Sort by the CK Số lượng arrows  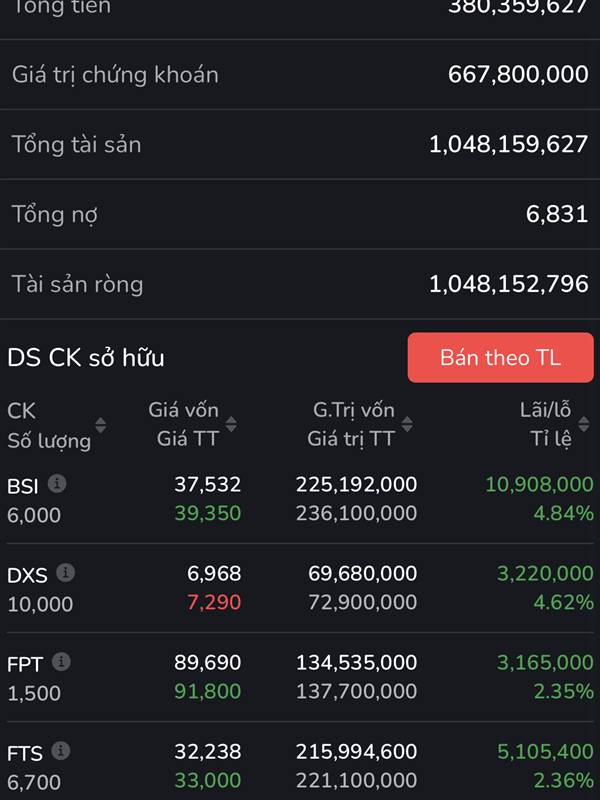tap(100, 425)
